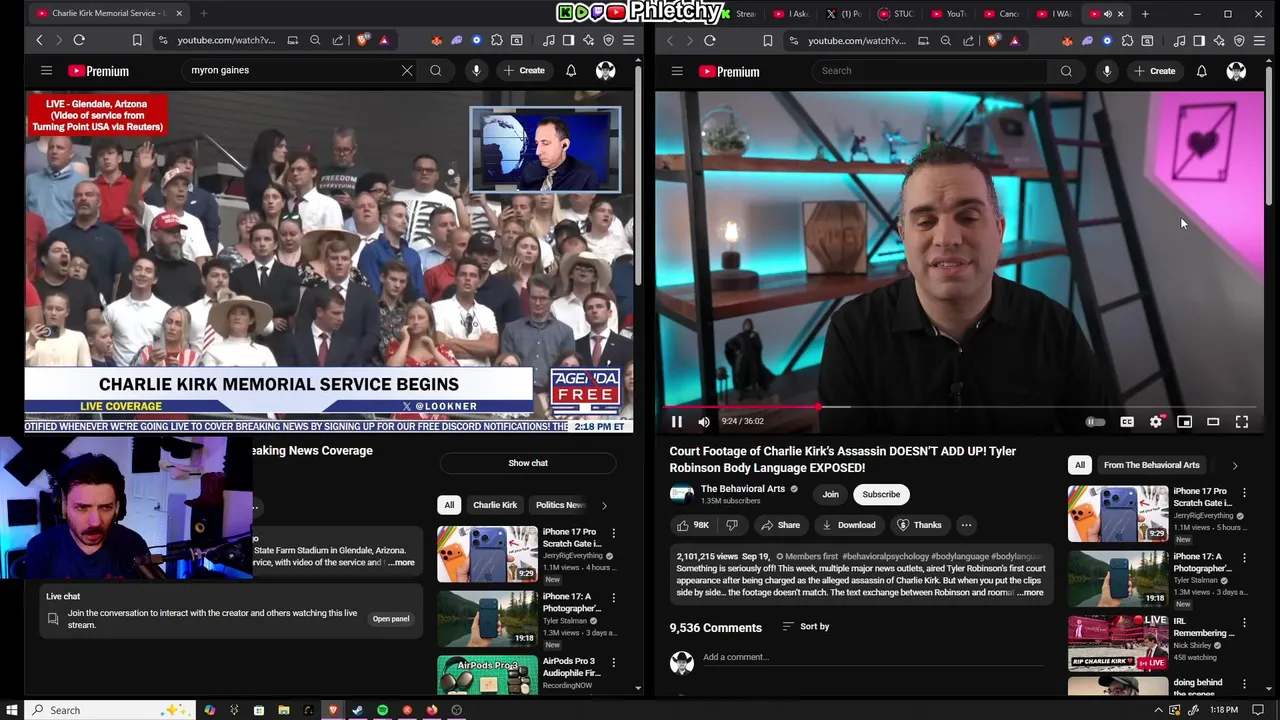
Task: Open Create menu in left YouTube window
Action: 524,70
